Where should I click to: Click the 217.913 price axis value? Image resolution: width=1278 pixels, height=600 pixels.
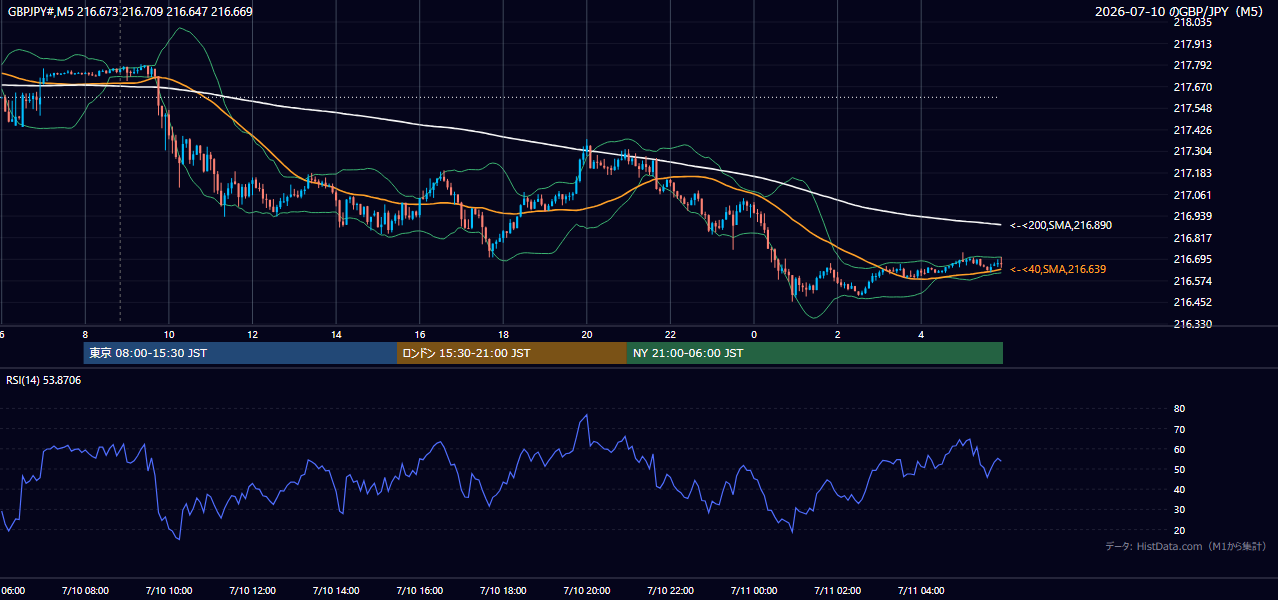pyautogui.click(x=1192, y=44)
